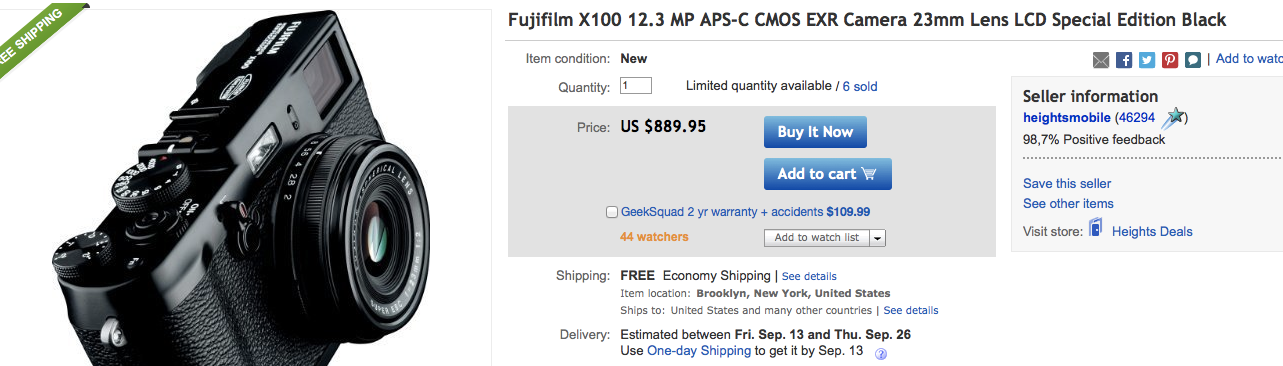
Task: Enable the GeekSquad 2 yr warranty checkbox
Action: pyautogui.click(x=612, y=212)
